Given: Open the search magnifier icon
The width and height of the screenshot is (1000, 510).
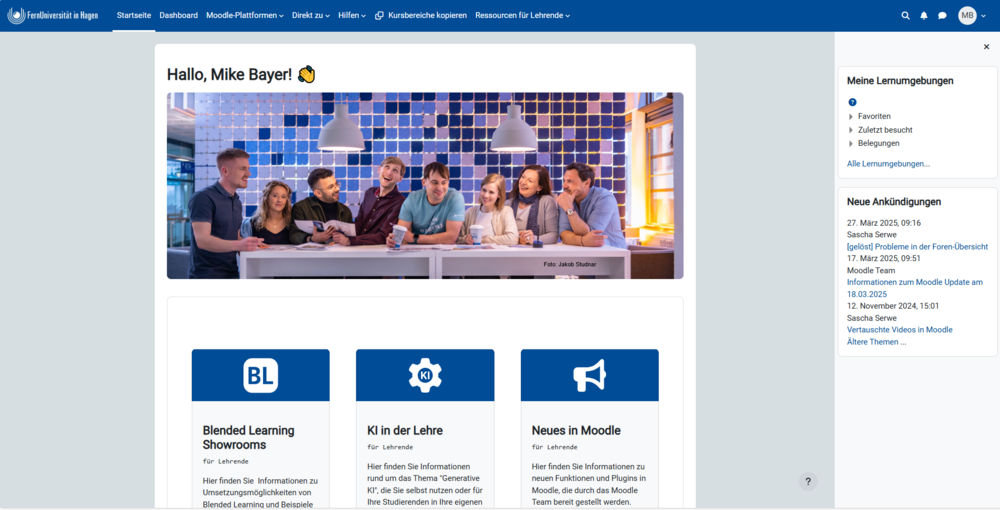Looking at the screenshot, I should (x=905, y=16).
